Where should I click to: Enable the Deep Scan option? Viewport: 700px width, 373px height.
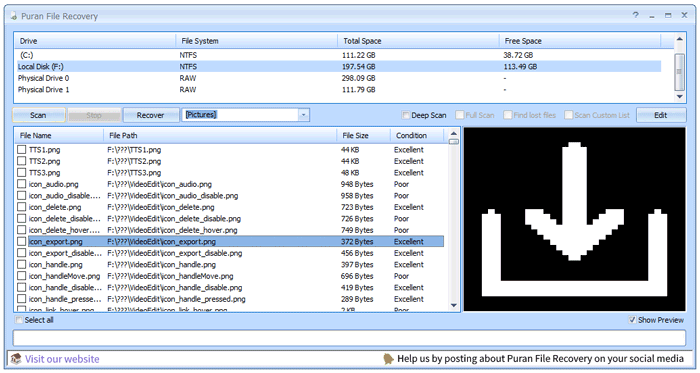pos(405,115)
